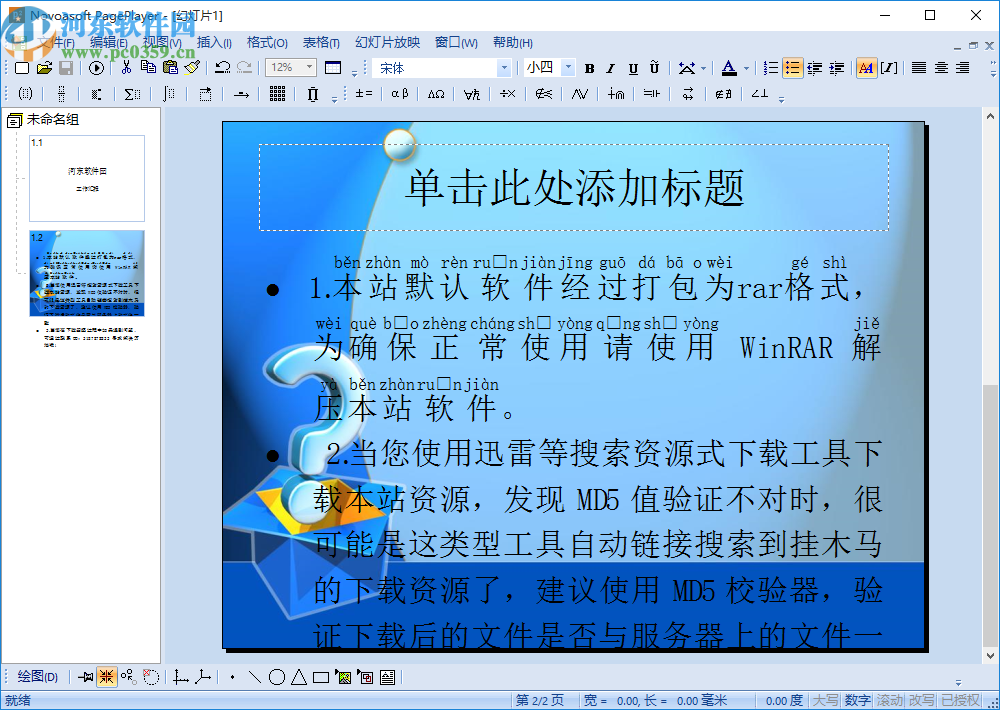Toggle the bulleted list formatting
Screen dimensions: 1000x710
click(x=791, y=68)
